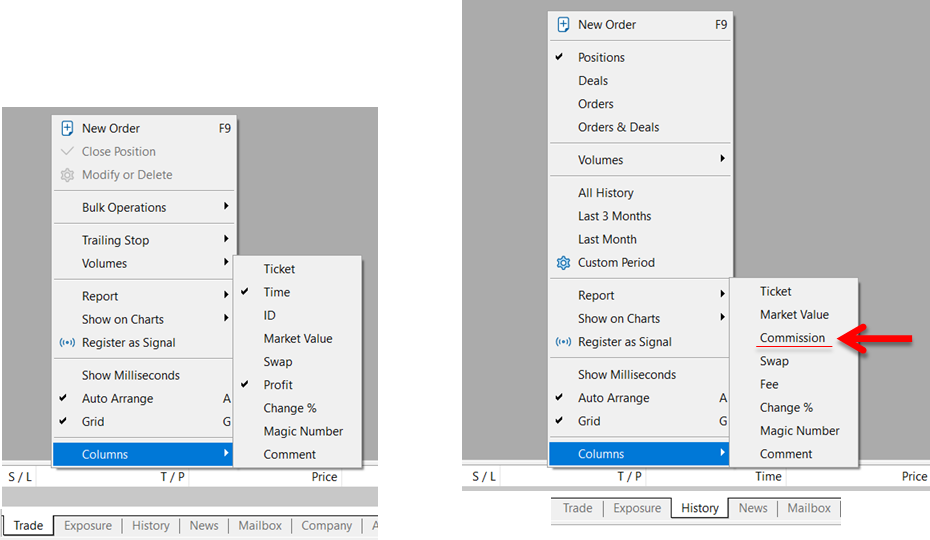Click the Custom Period gear icon
The height and width of the screenshot is (540, 930).
click(563, 263)
